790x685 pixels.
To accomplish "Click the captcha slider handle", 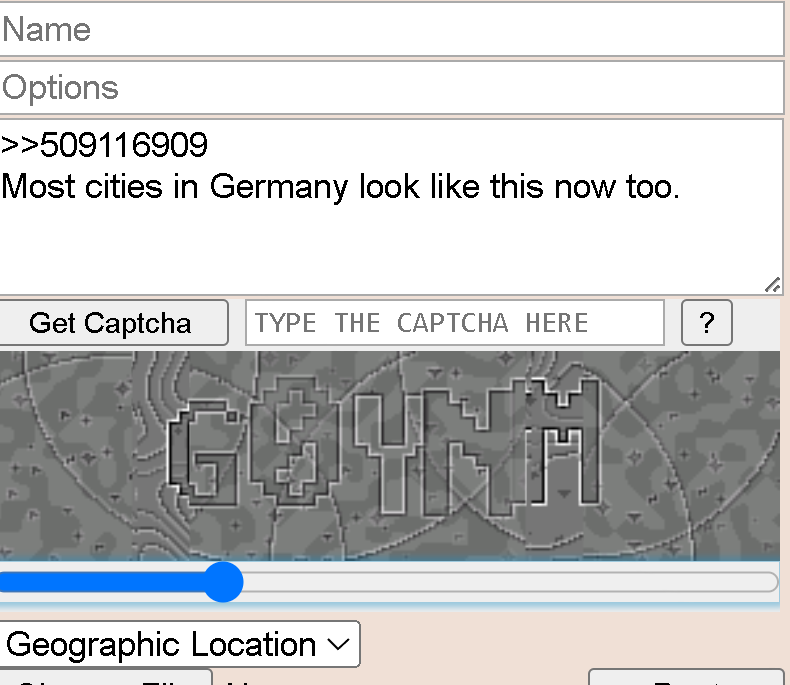I will (x=223, y=582).
